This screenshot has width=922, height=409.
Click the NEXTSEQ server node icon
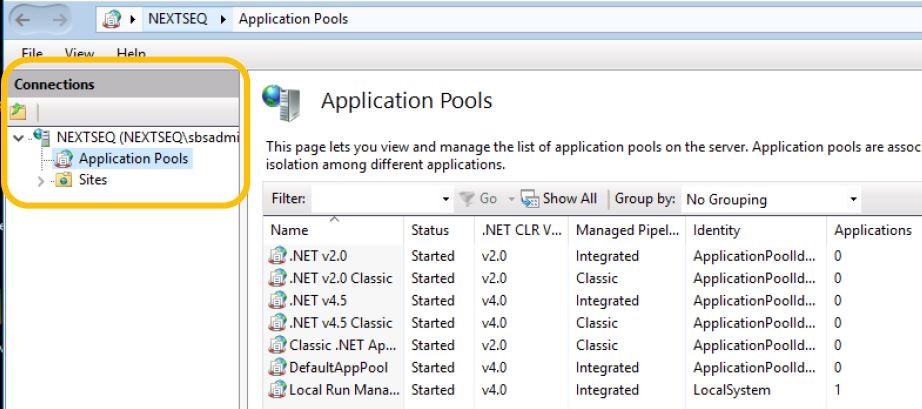coord(42,136)
